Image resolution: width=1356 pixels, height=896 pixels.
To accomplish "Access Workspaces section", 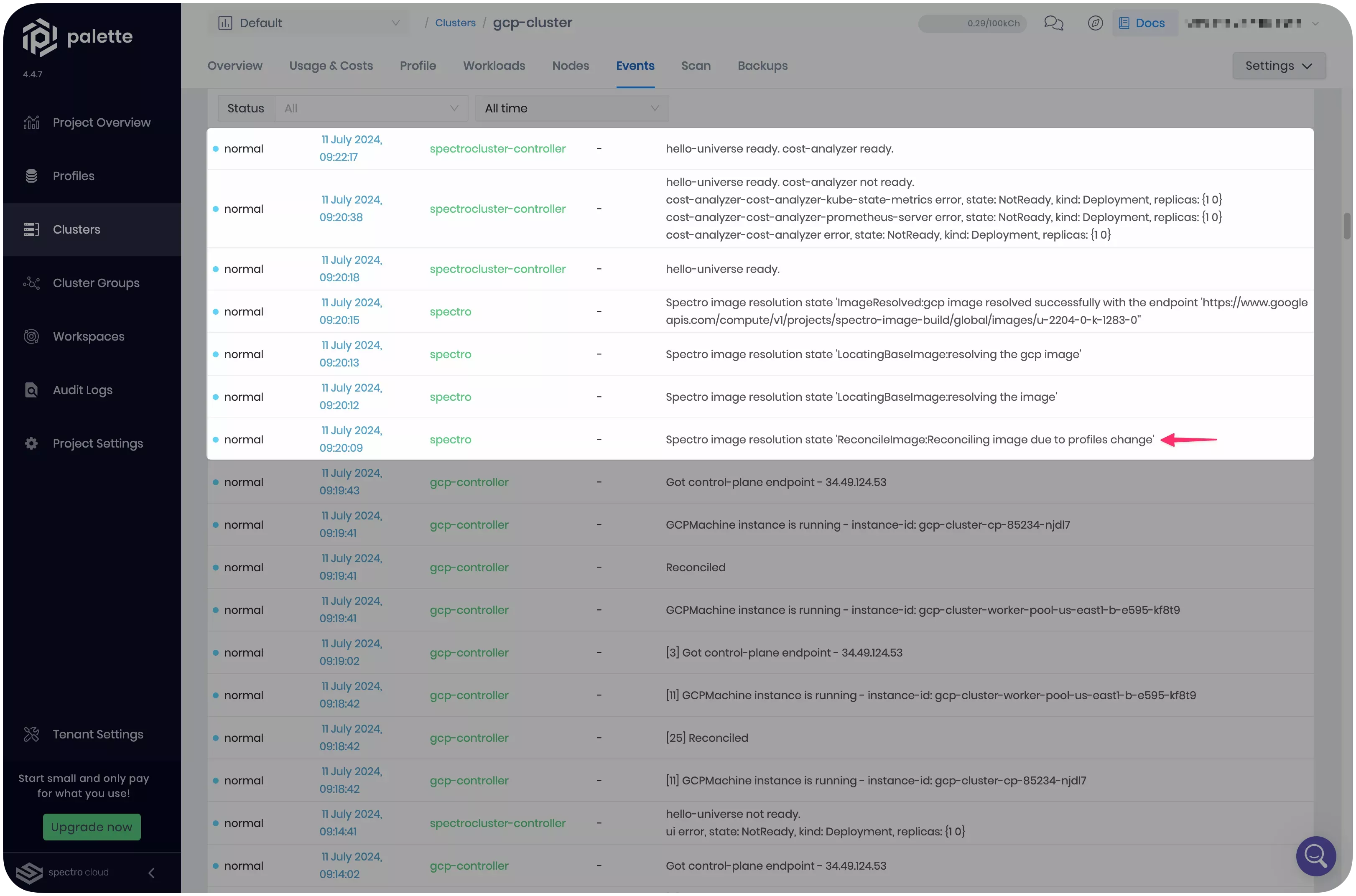I will click(x=88, y=336).
